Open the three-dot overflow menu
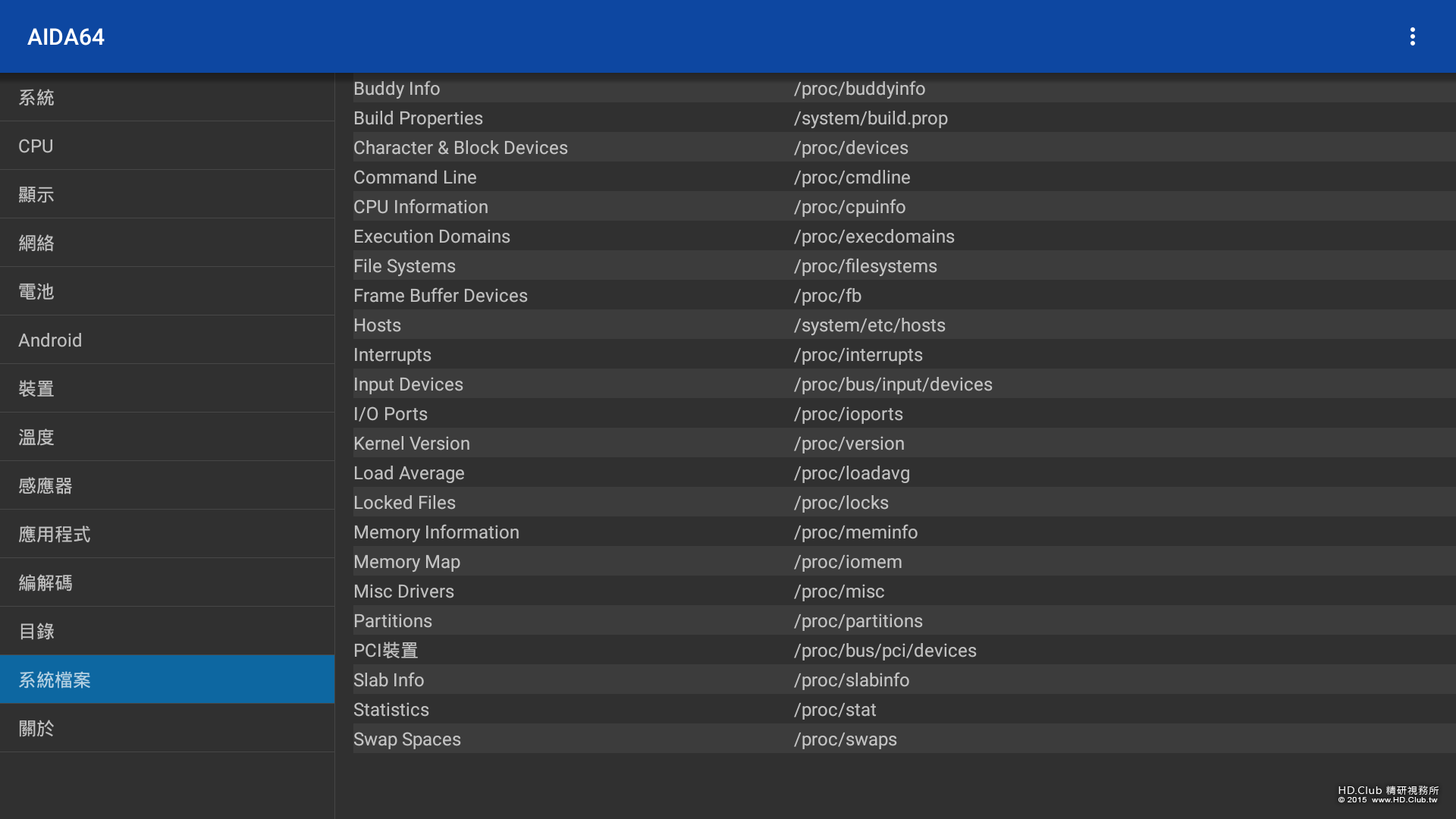Viewport: 1456px width, 819px height. tap(1412, 36)
